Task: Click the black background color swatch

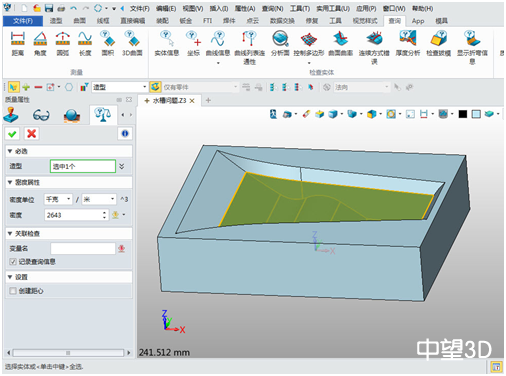Action: tap(462, 114)
